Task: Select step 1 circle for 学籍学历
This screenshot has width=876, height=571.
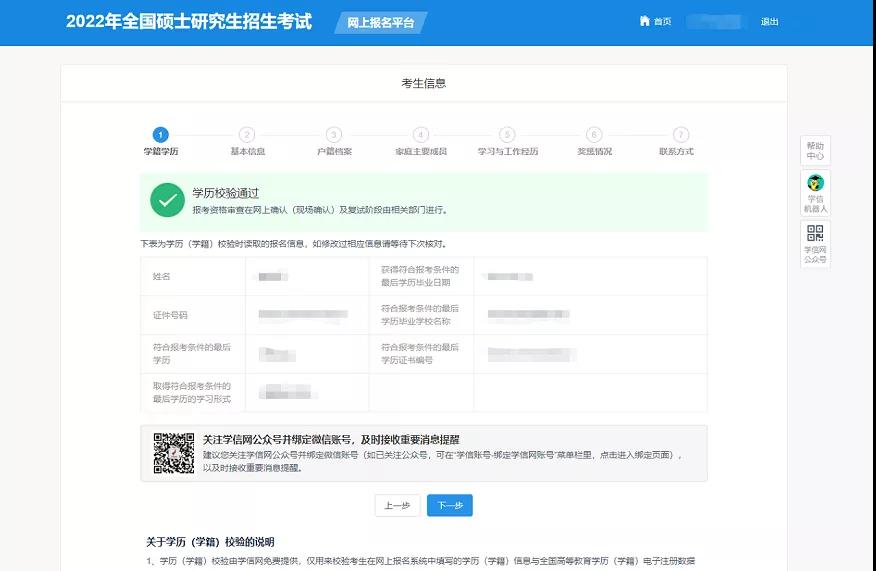Action: 160,135
